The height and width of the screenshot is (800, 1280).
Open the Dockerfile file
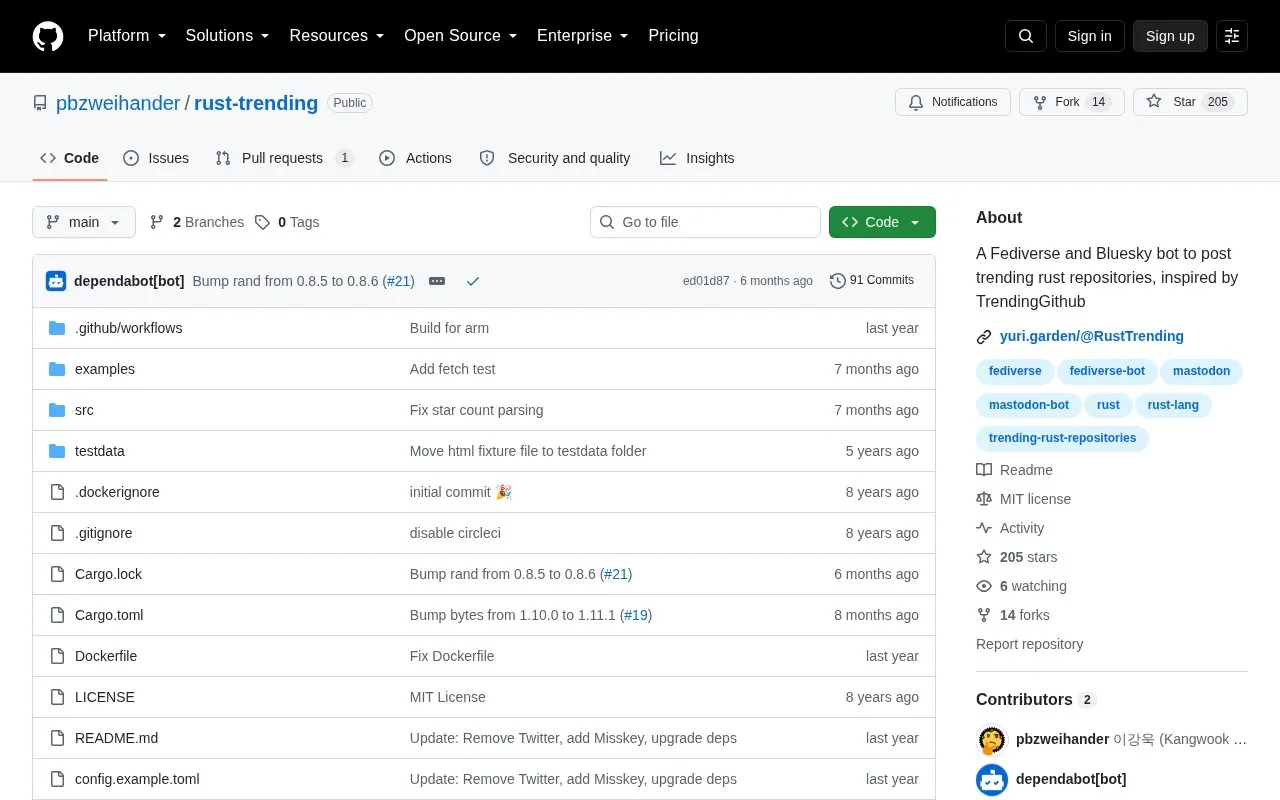(x=106, y=656)
